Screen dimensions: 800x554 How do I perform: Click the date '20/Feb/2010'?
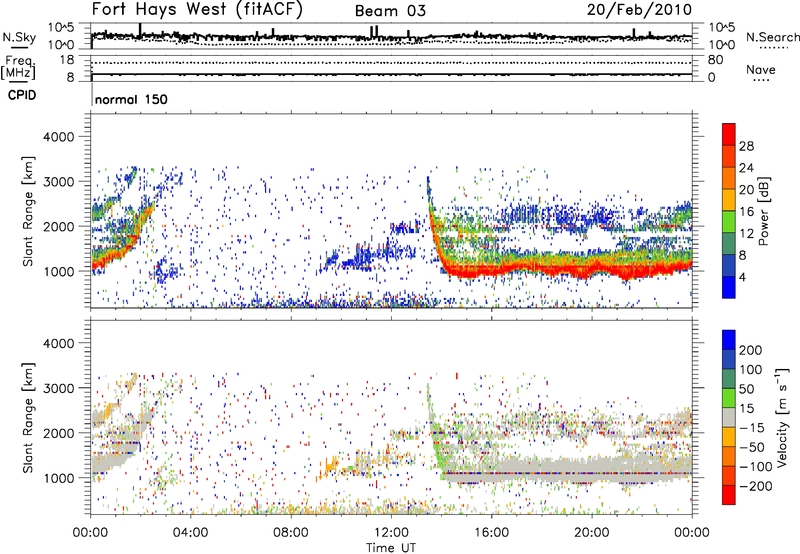pyautogui.click(x=639, y=10)
